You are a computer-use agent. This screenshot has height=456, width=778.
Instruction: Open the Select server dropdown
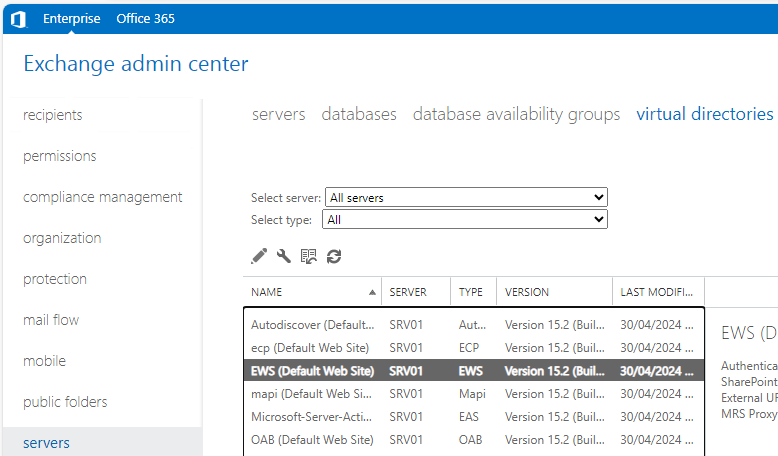[467, 198]
